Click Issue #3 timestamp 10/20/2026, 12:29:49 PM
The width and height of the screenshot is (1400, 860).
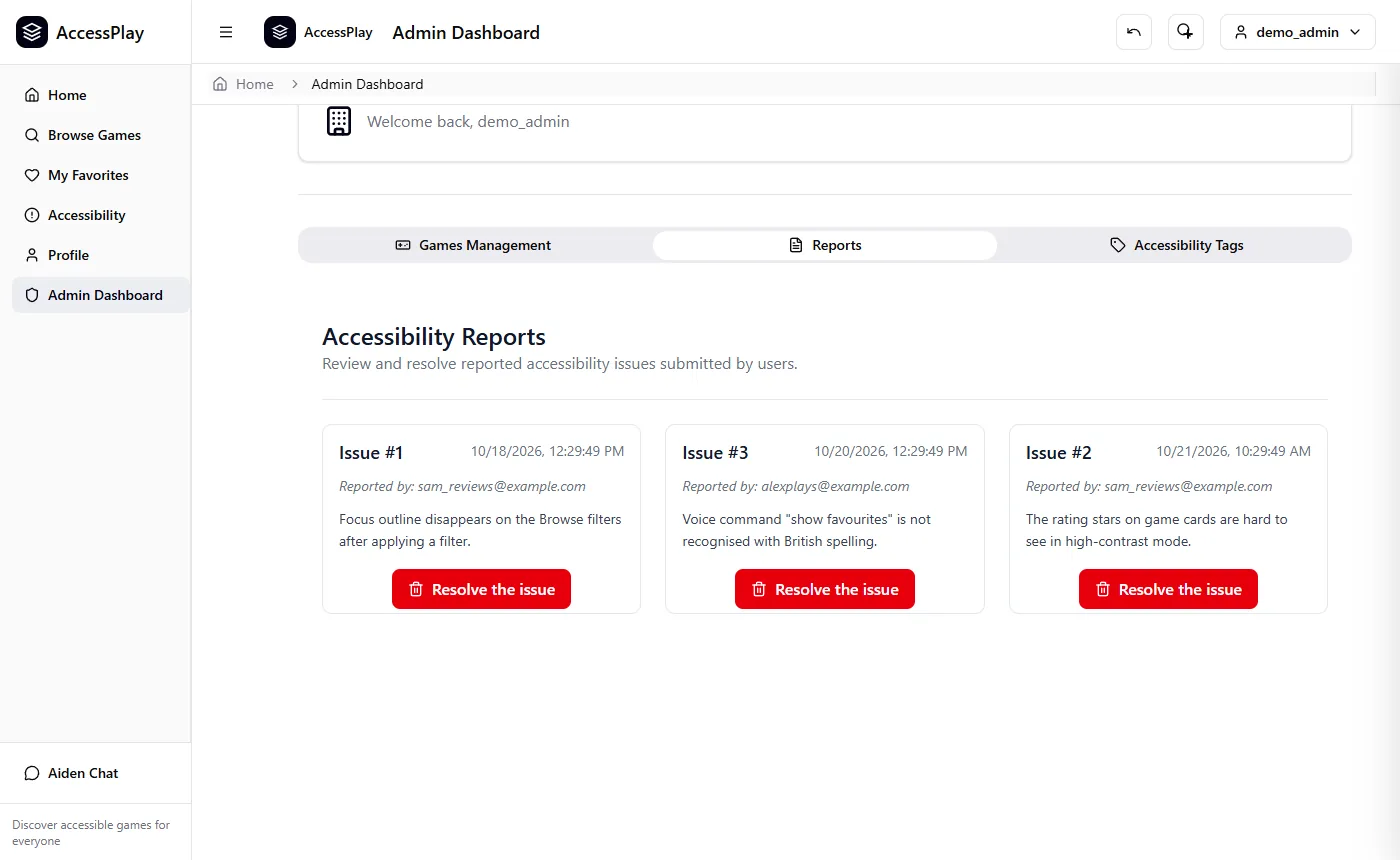891,451
